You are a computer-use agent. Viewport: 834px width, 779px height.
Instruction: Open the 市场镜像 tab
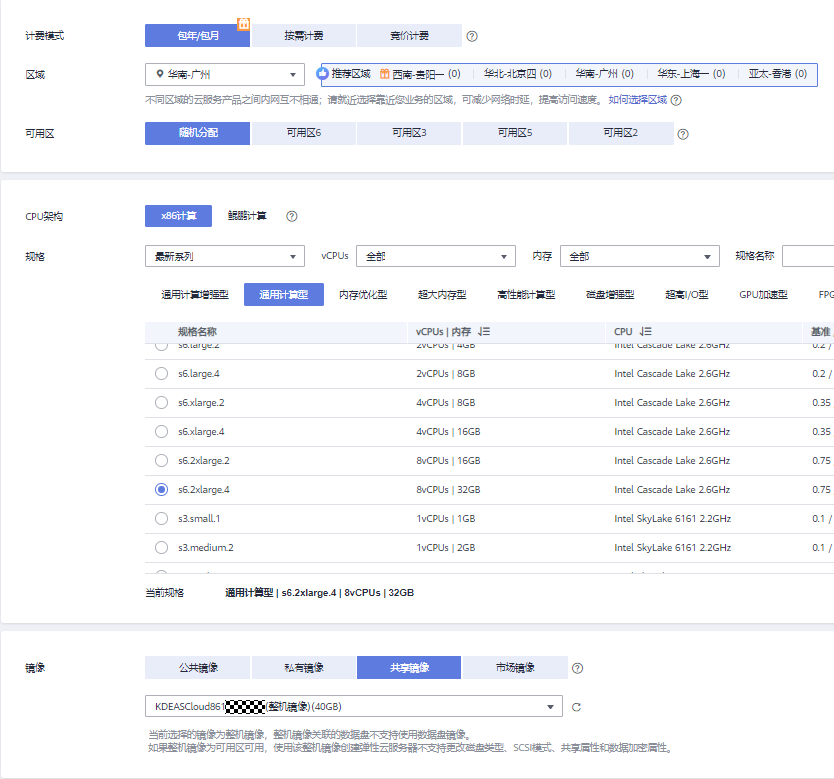pyautogui.click(x=515, y=667)
